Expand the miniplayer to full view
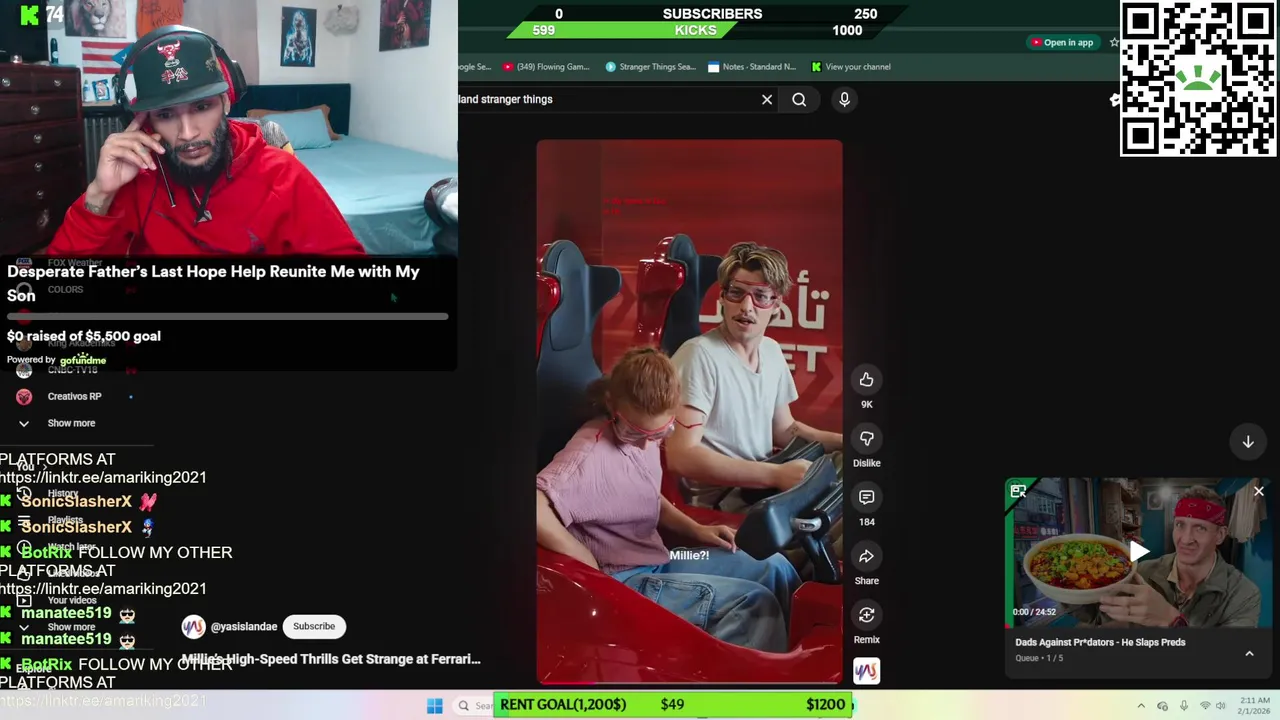 (1018, 491)
